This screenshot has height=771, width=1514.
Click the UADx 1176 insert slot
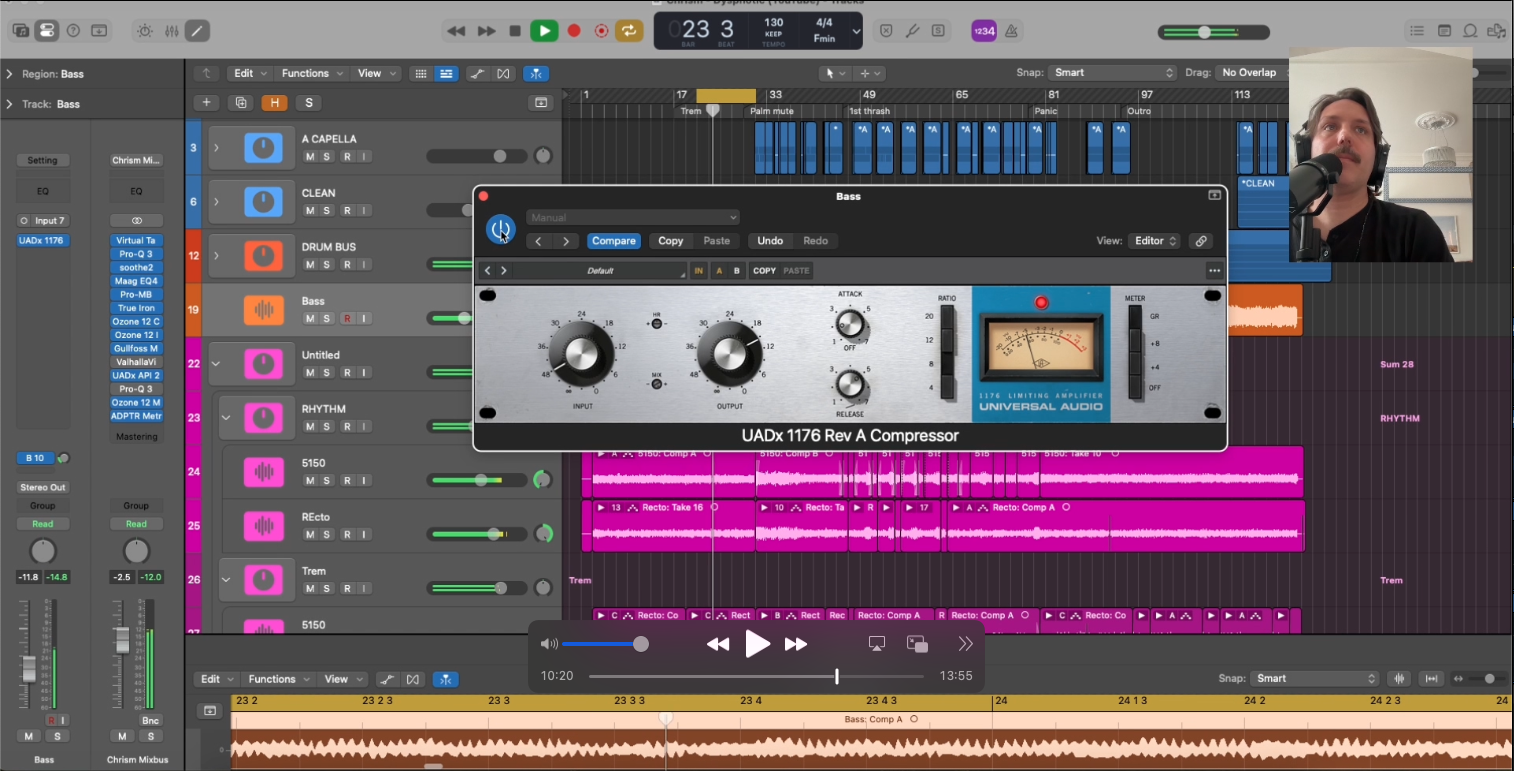(x=43, y=240)
